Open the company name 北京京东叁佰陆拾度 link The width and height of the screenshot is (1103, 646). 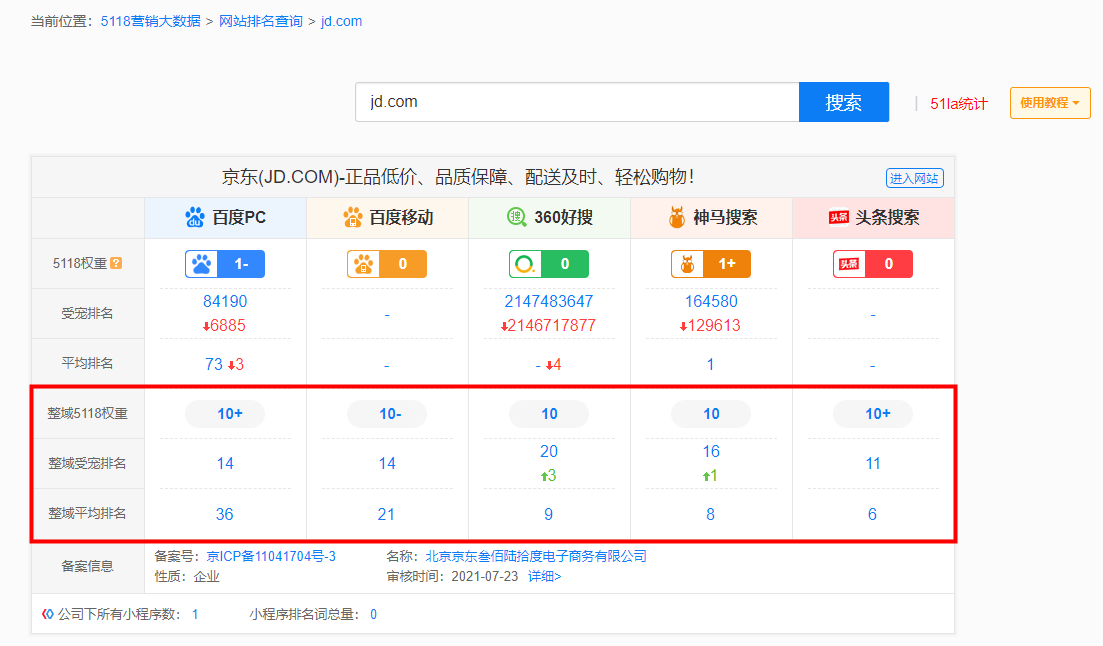[536, 557]
